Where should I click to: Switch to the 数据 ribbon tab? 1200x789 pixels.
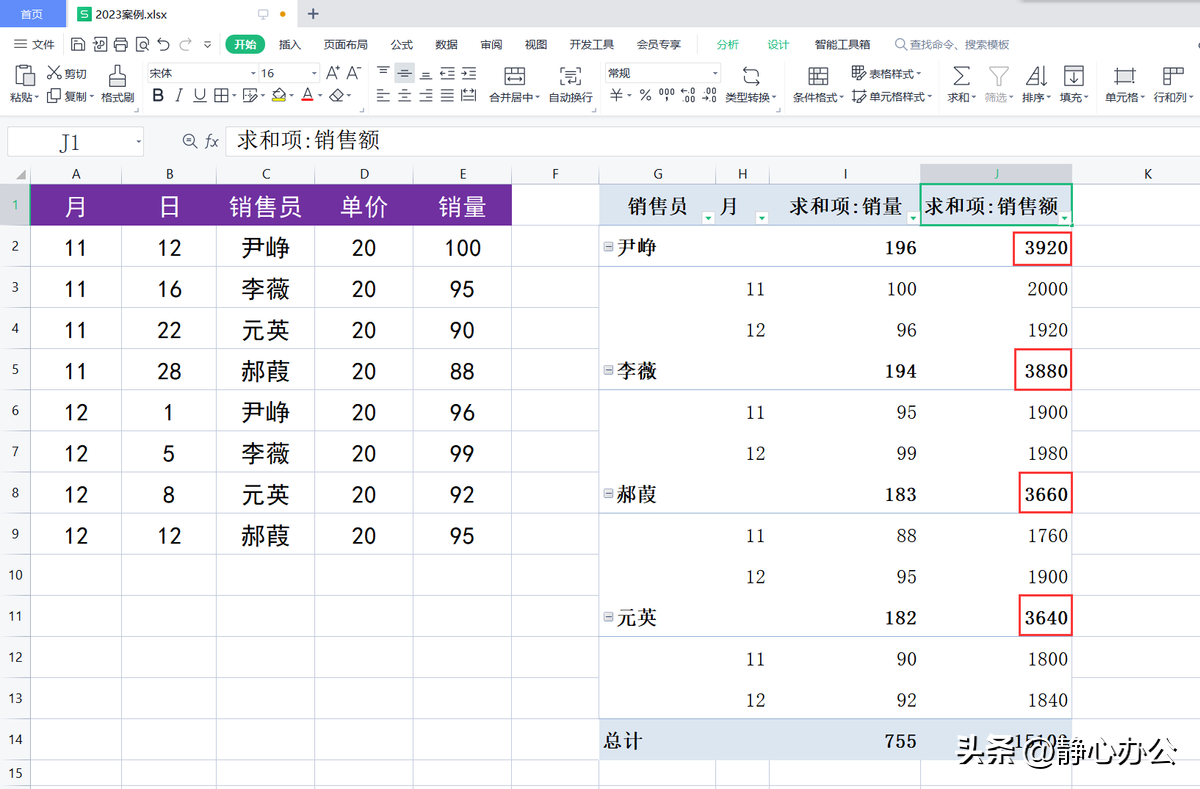[x=447, y=44]
